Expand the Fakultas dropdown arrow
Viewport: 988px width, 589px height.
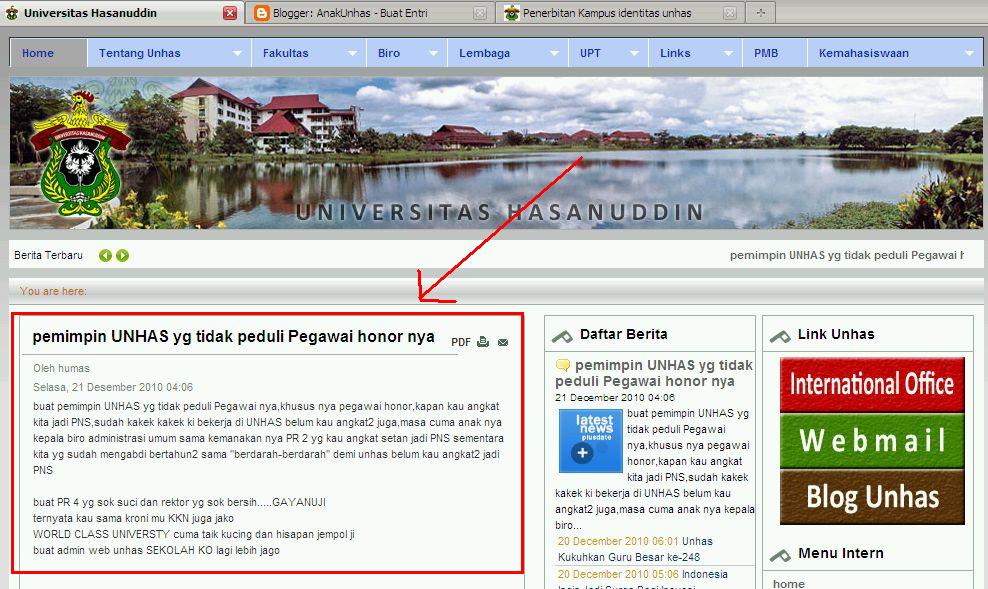(353, 54)
